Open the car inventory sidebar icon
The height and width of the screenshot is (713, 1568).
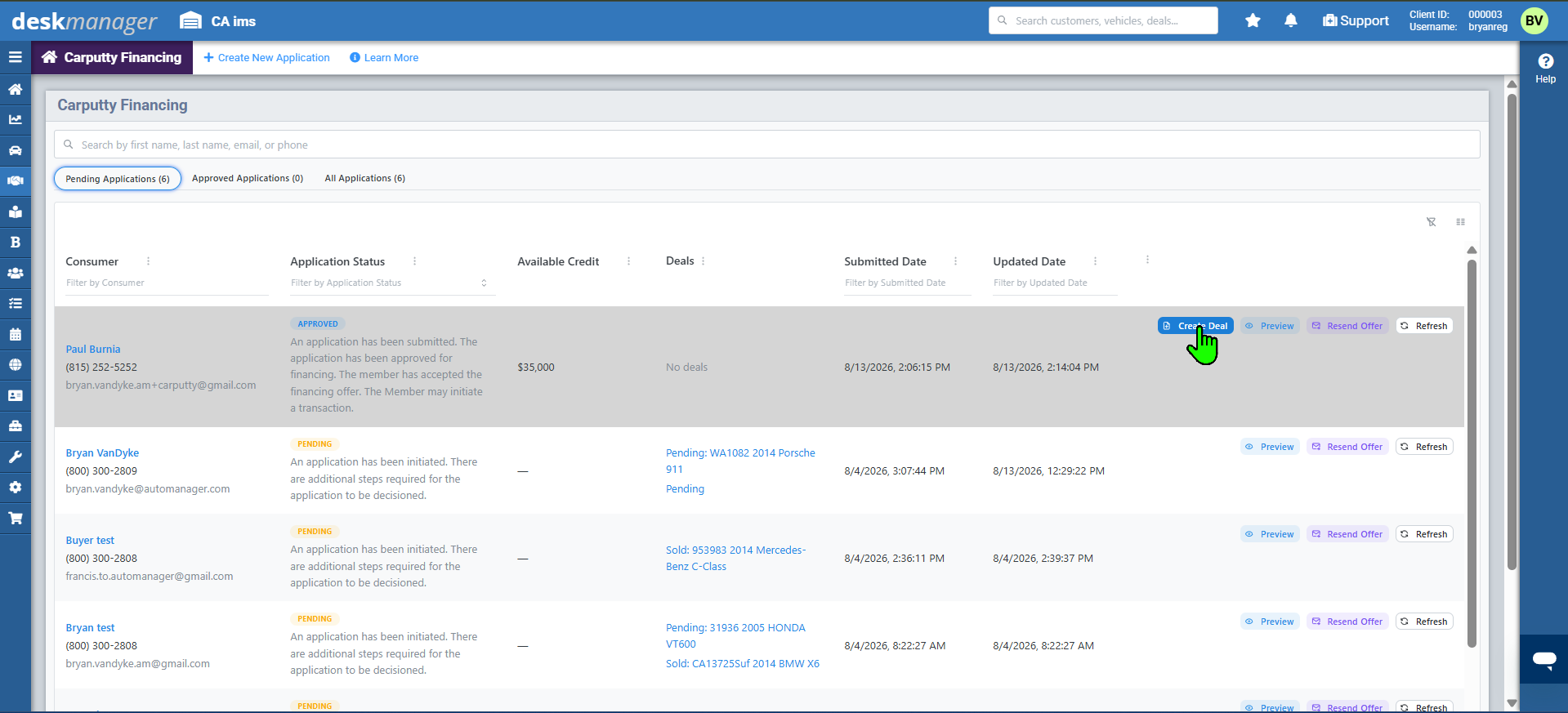point(15,150)
